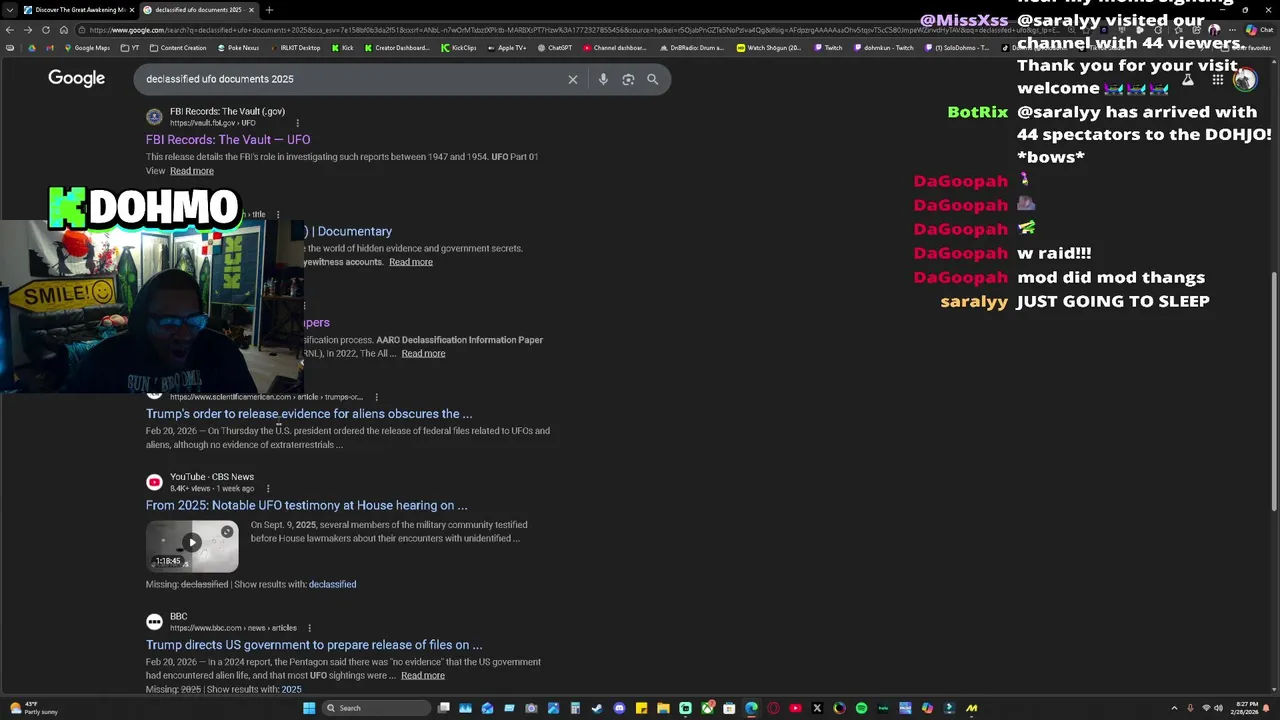This screenshot has width=1280, height=720.
Task: Open Spotify from the taskbar
Action: (x=861, y=708)
